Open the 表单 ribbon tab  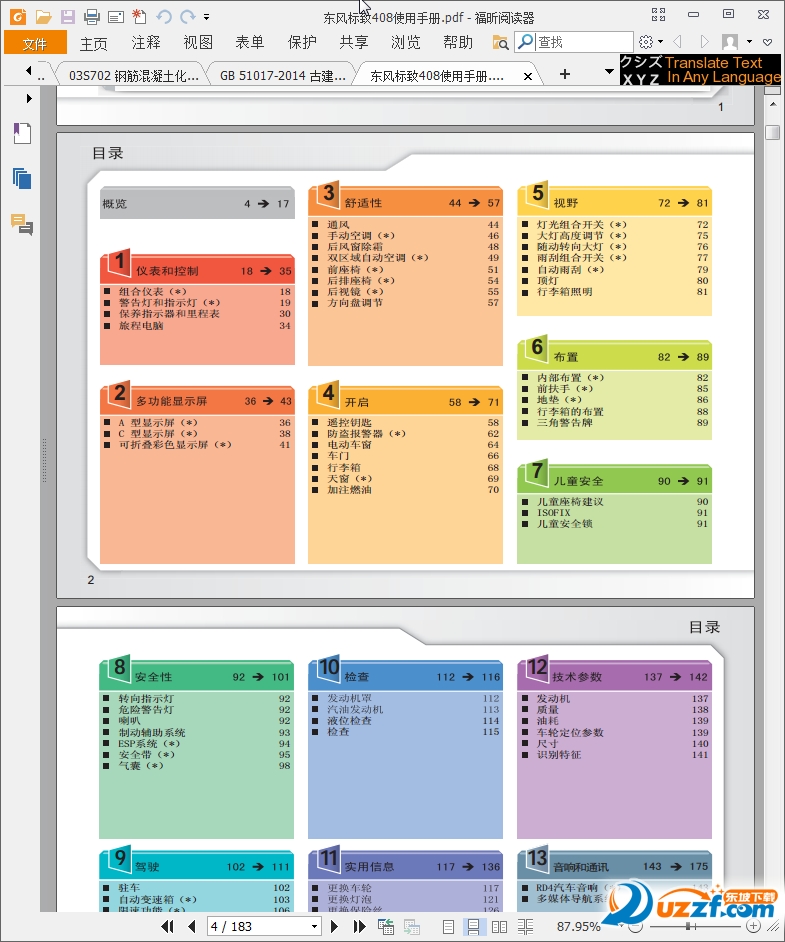[250, 43]
